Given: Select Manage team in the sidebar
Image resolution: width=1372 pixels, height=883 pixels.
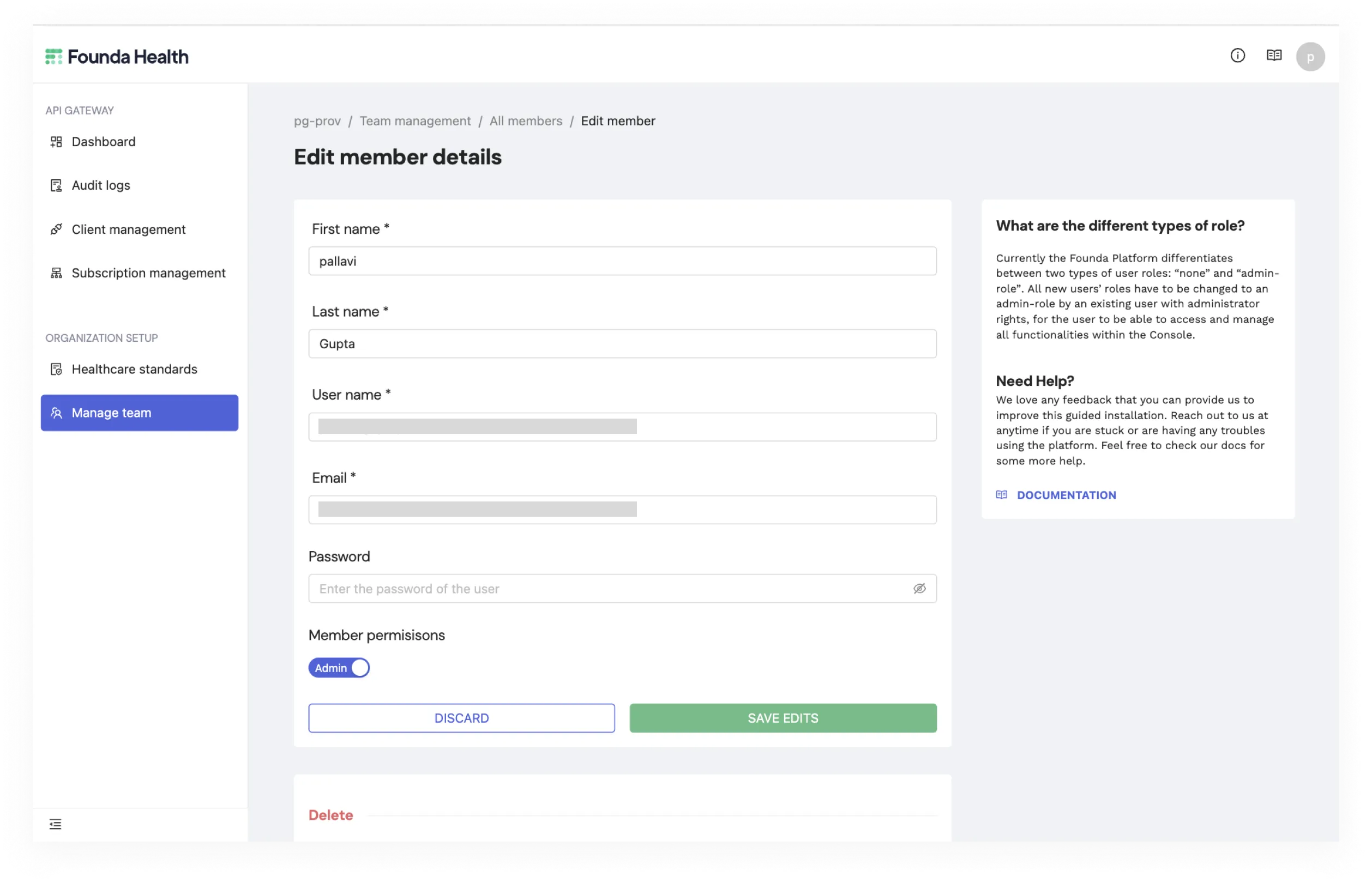Looking at the screenshot, I should 140,413.
